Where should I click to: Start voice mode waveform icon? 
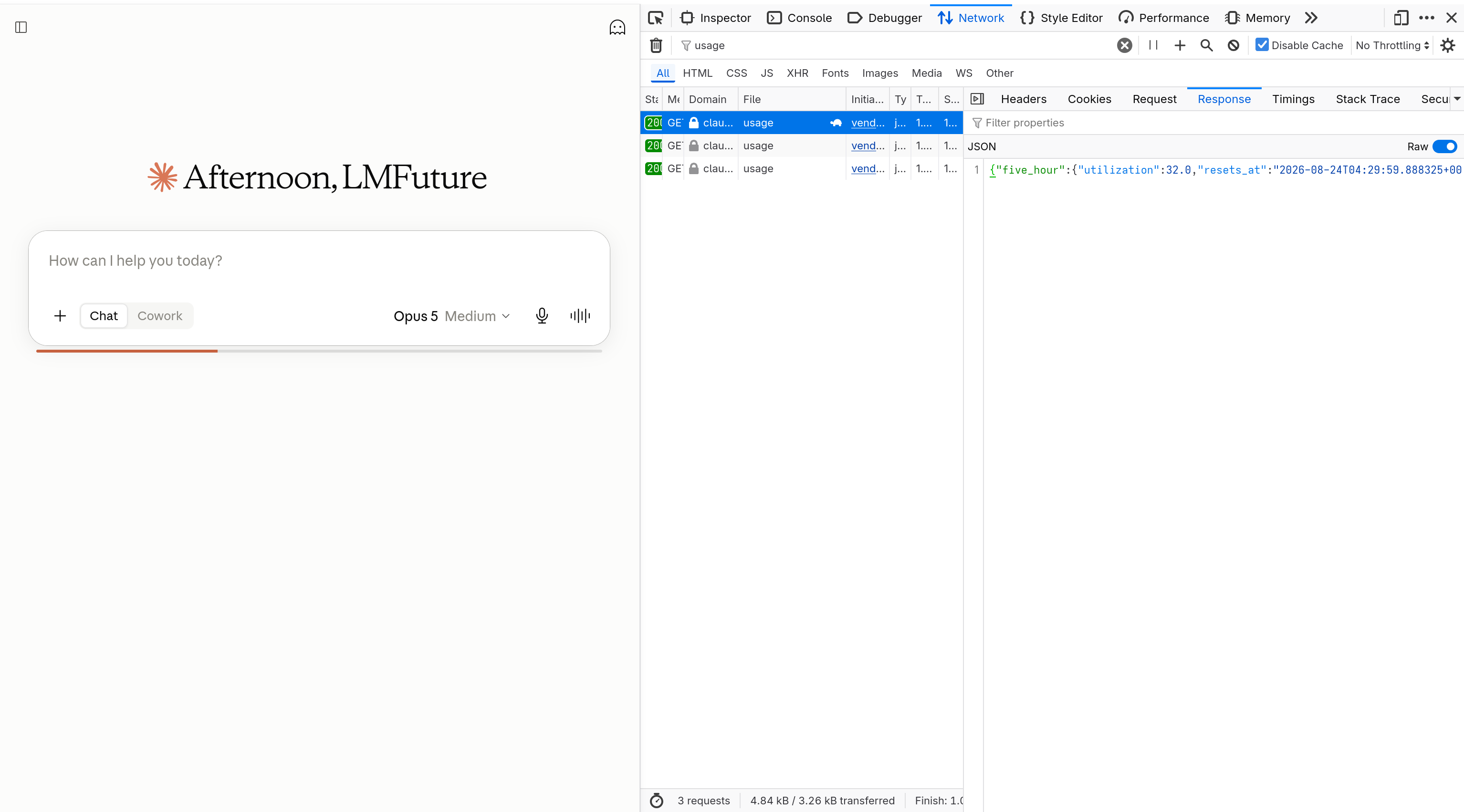click(x=580, y=316)
